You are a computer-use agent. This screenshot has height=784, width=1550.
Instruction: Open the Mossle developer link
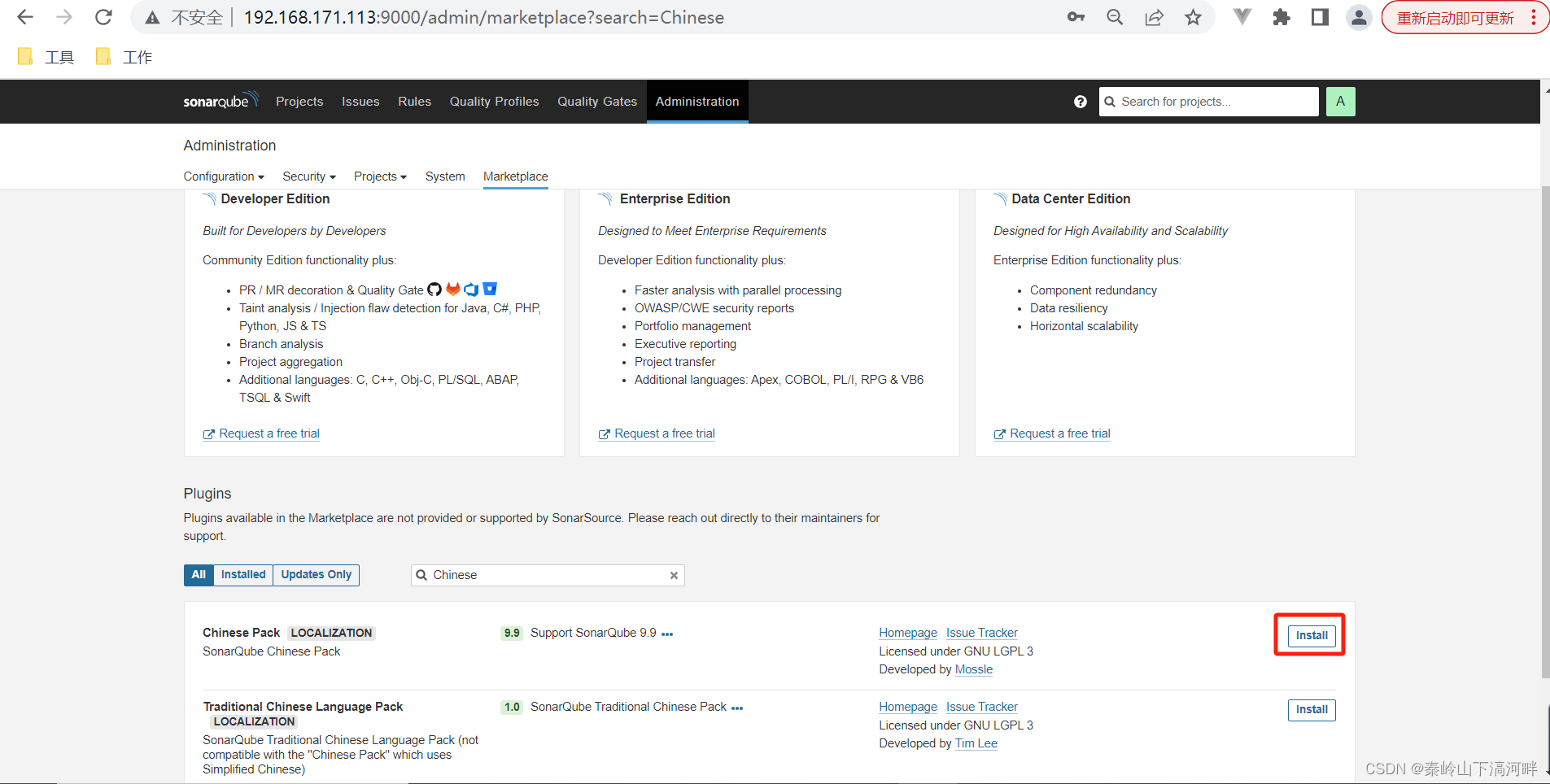coord(973,669)
